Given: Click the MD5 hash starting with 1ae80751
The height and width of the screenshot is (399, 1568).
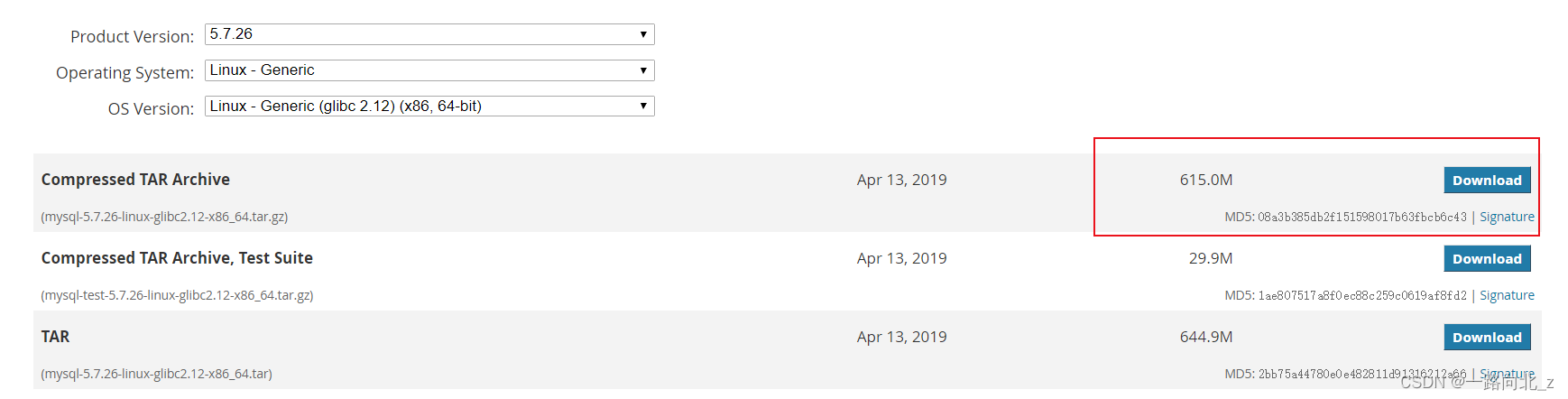Looking at the screenshot, I should 1362,295.
